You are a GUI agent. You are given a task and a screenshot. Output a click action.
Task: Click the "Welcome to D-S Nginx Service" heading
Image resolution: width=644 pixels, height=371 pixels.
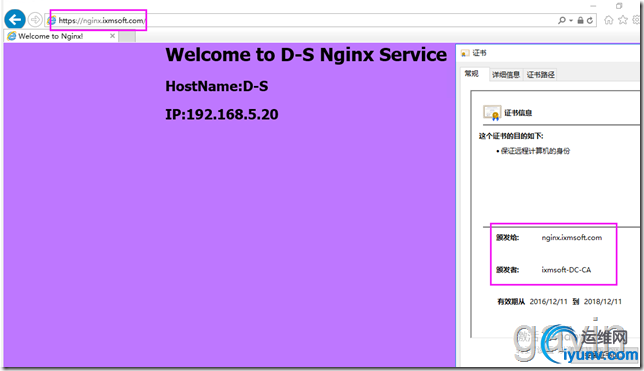(306, 55)
